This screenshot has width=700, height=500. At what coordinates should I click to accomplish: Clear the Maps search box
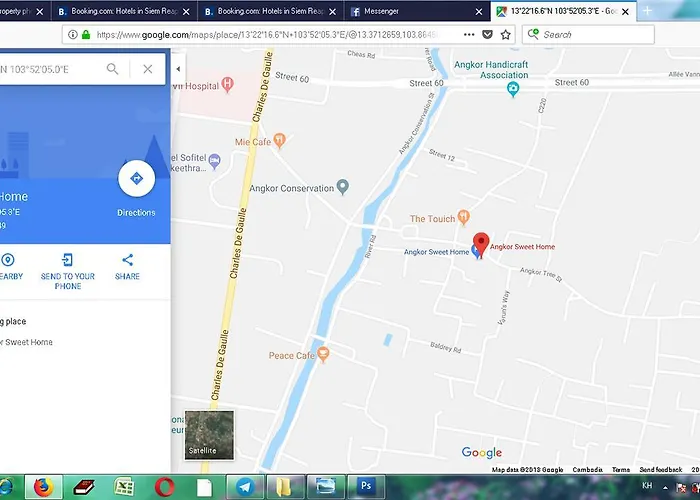click(148, 69)
